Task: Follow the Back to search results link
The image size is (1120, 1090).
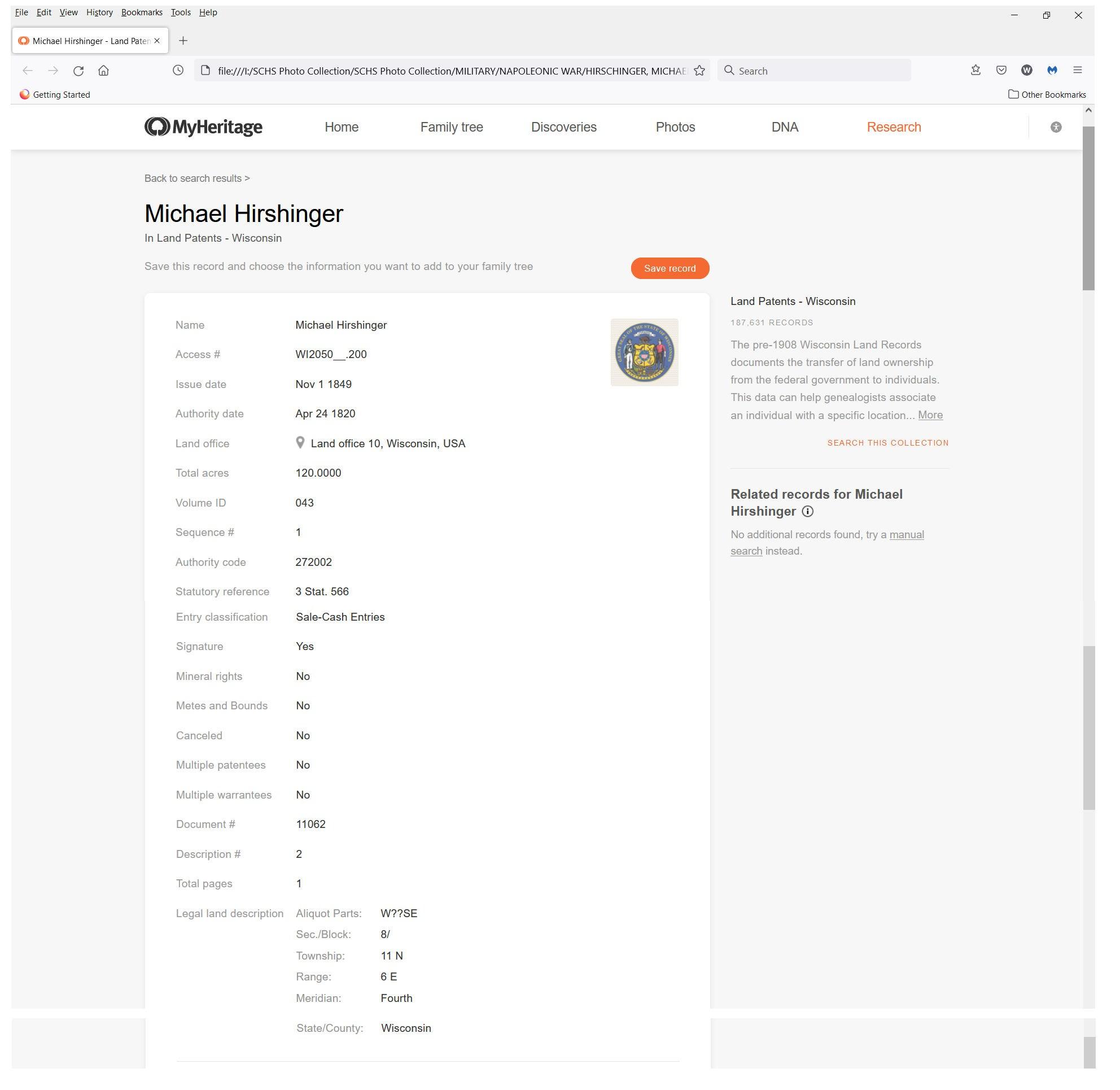Action: [198, 179]
